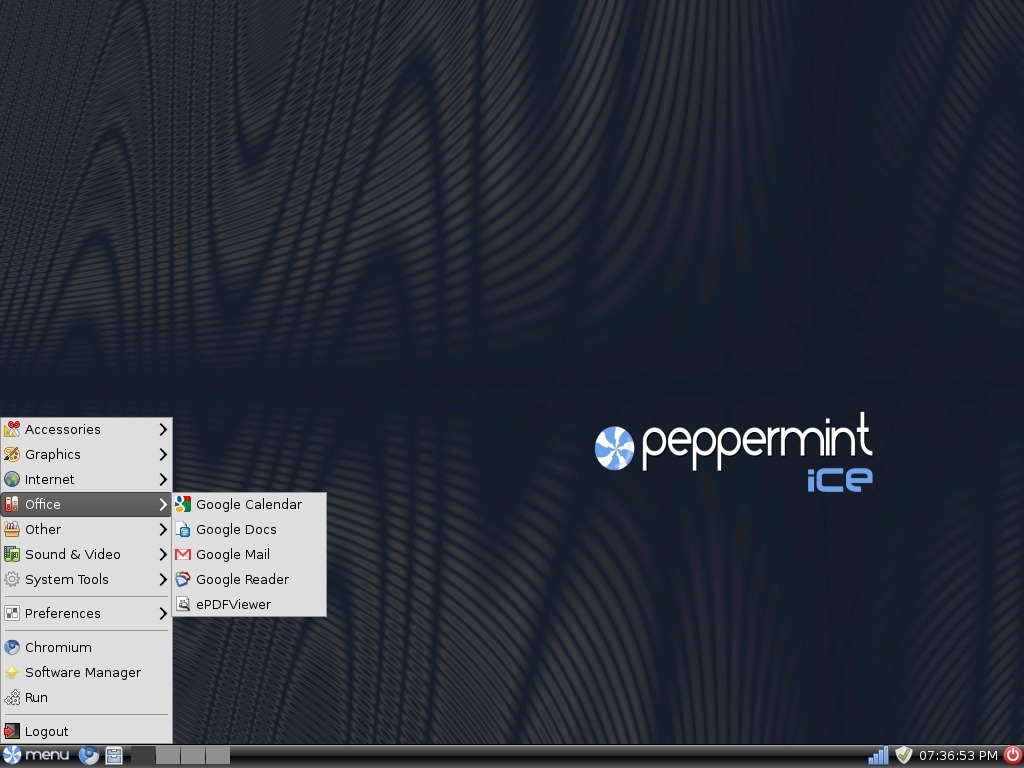Click the Peppermint menu button on the taskbar
The image size is (1024, 768).
point(36,756)
